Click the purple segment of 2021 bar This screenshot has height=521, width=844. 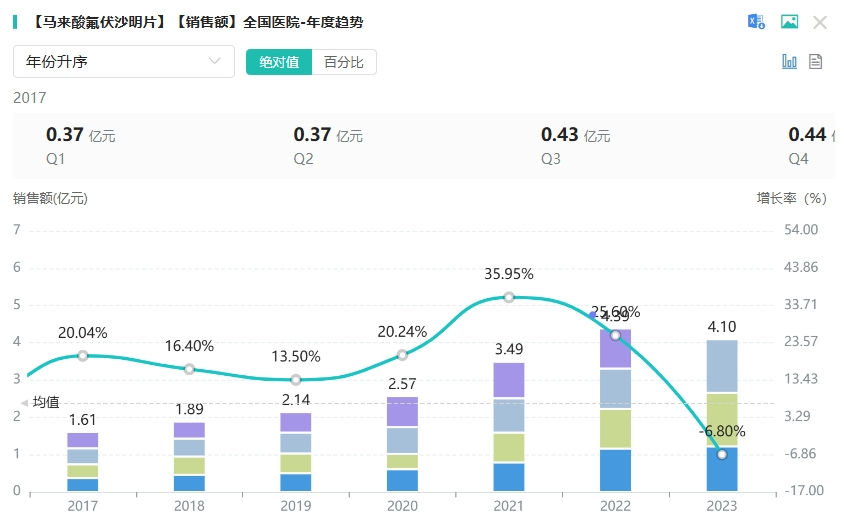tap(509, 380)
